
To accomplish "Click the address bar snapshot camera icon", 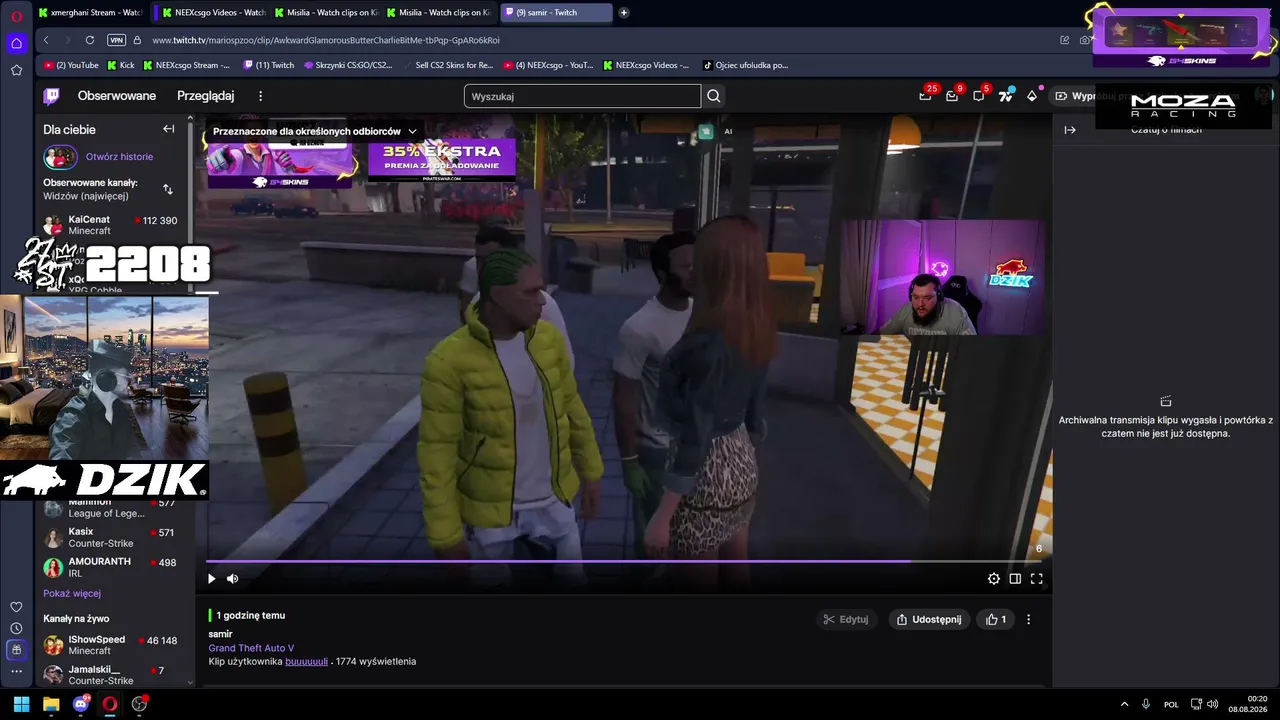I will [x=1085, y=40].
